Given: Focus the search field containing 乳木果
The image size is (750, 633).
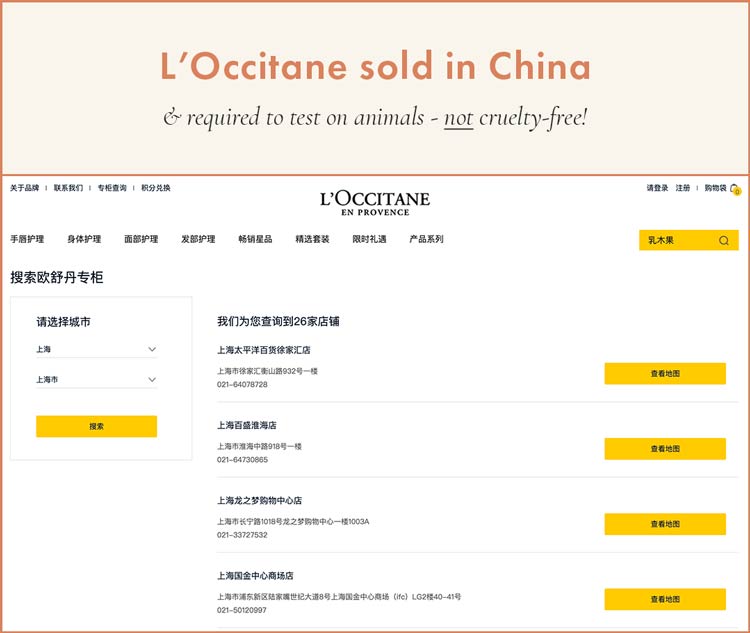Looking at the screenshot, I should click(676, 241).
